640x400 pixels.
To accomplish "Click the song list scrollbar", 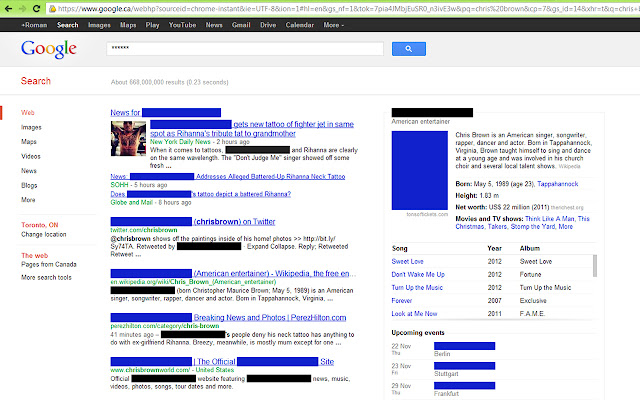I will point(595,266).
